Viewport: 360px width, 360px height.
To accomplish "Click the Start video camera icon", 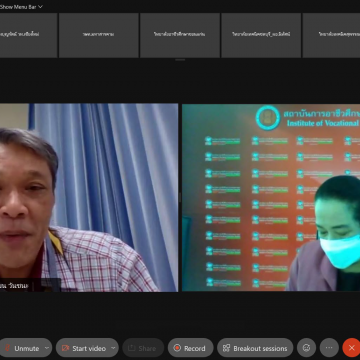I will click(65, 348).
